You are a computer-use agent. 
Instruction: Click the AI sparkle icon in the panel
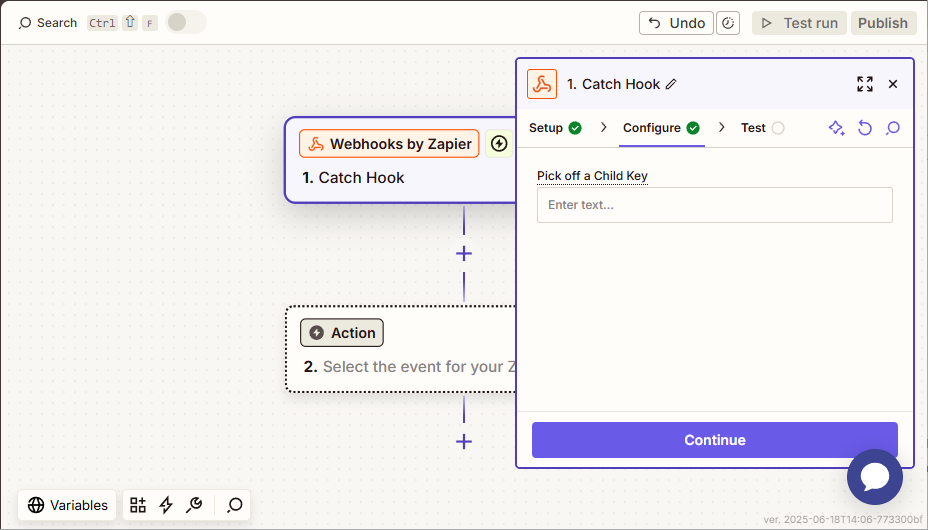point(836,128)
